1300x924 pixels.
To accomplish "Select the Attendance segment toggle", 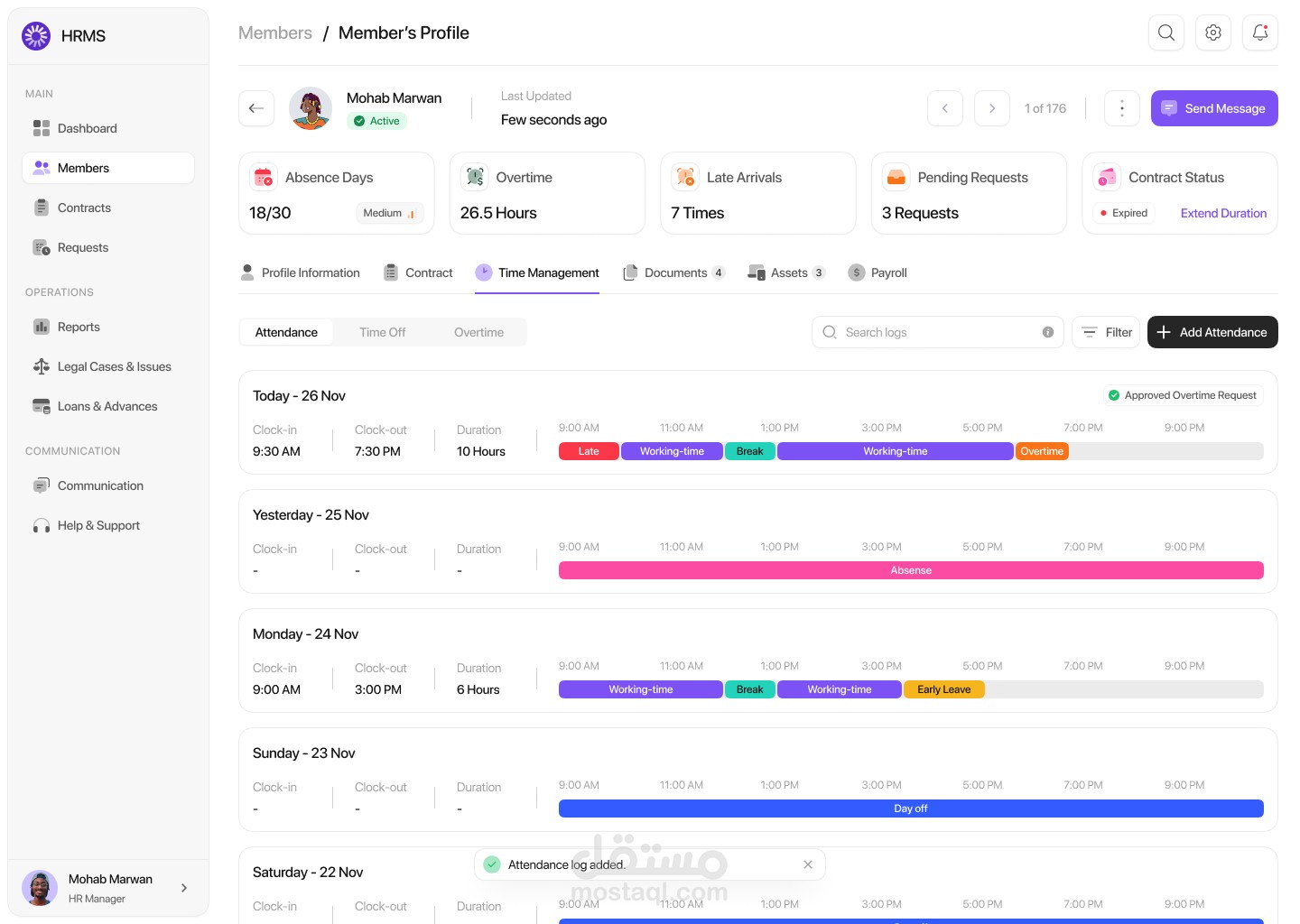I will point(286,332).
